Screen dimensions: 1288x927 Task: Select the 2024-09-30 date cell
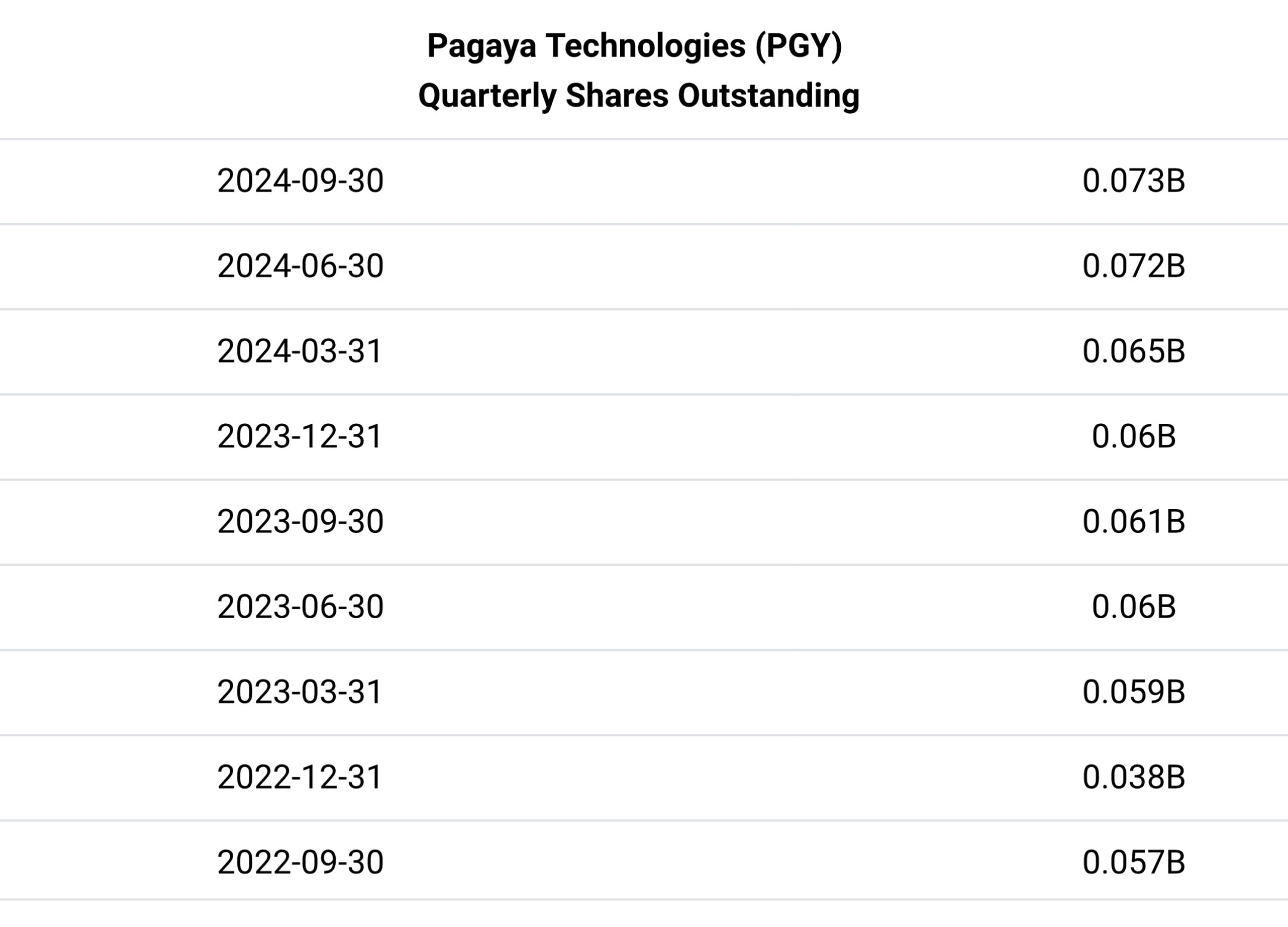pyautogui.click(x=300, y=181)
